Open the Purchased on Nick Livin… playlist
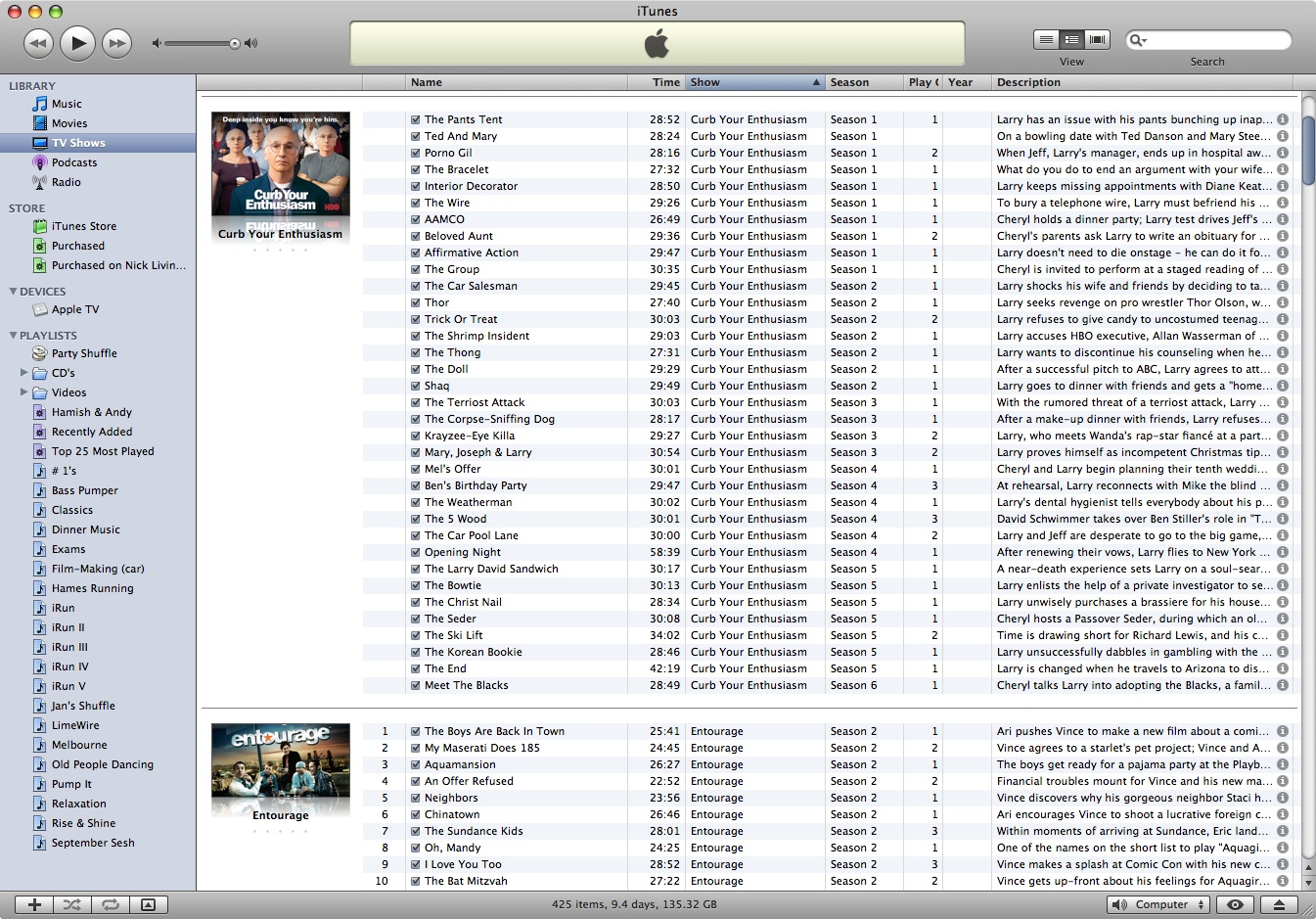Image resolution: width=1316 pixels, height=919 pixels. click(x=118, y=265)
